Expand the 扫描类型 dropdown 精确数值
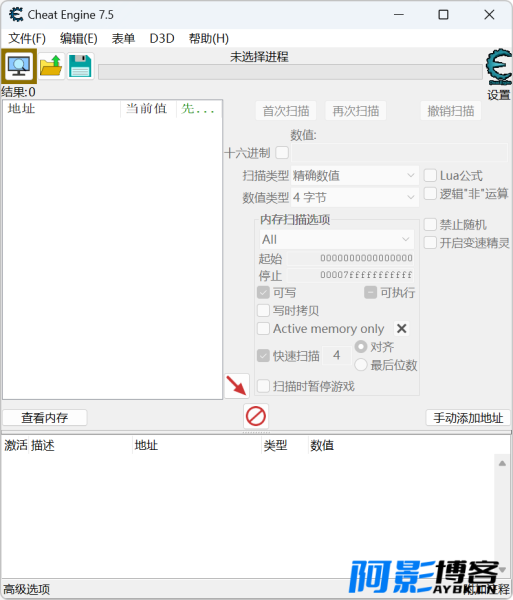The height and width of the screenshot is (600, 513). 355,176
